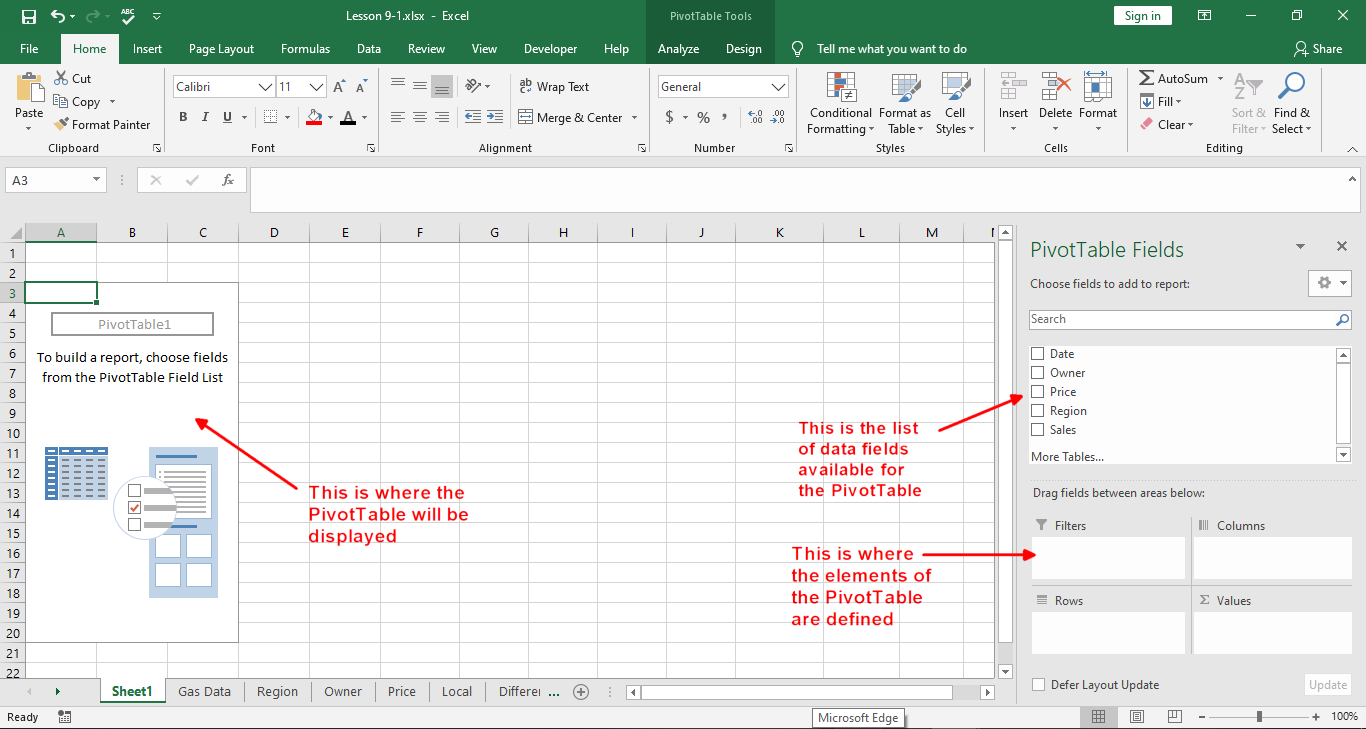Click the zoom slider in the status bar
Viewport: 1366px width, 729px height.
tap(1259, 717)
